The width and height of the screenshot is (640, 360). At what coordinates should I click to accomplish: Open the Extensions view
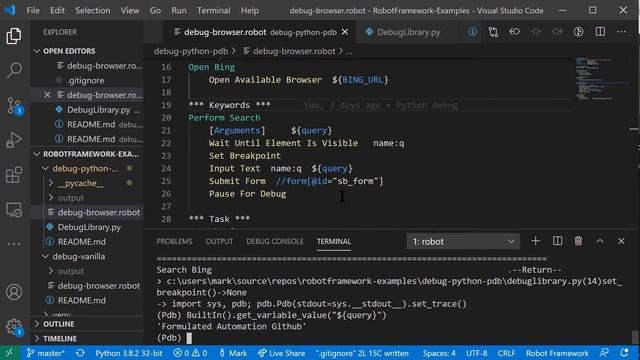(14, 175)
